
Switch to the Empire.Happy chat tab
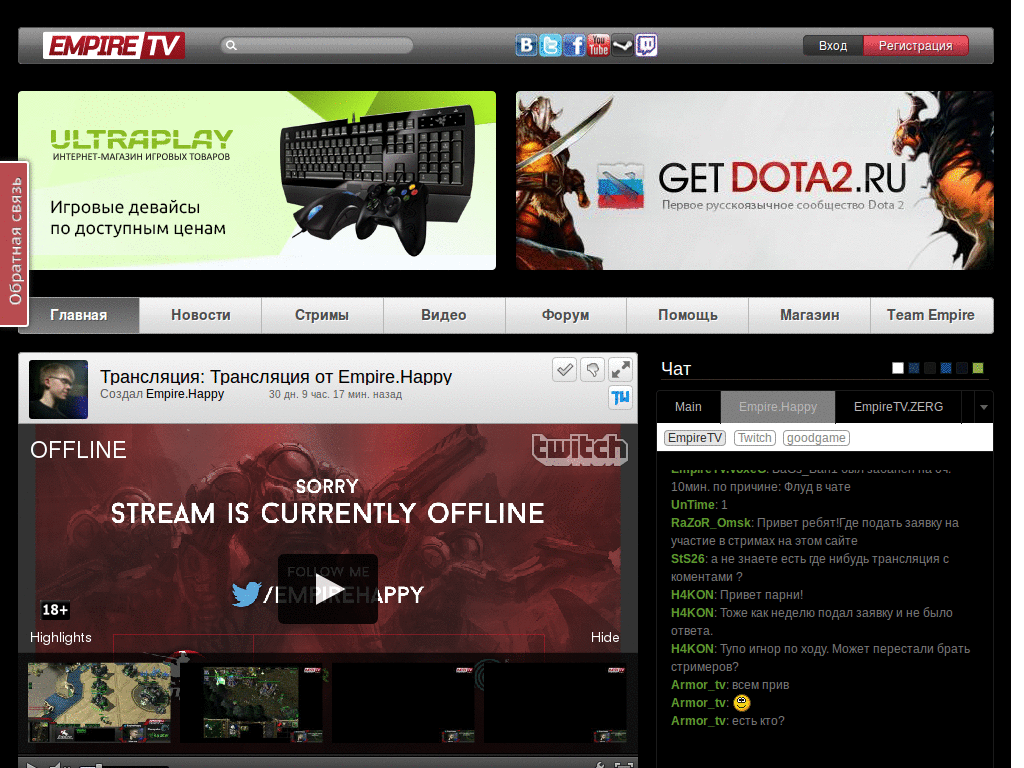tap(778, 407)
